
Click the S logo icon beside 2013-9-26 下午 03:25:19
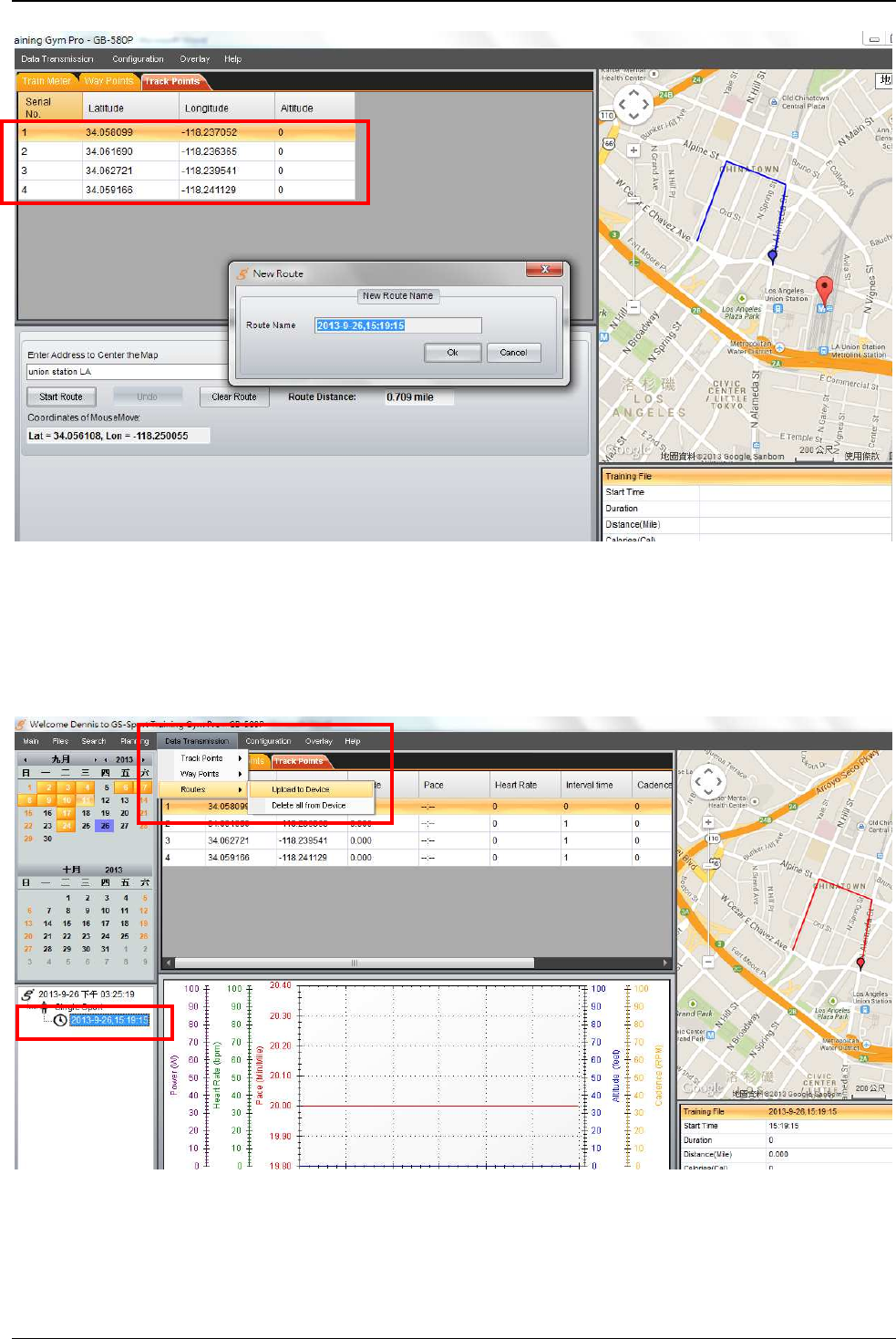[x=27, y=994]
